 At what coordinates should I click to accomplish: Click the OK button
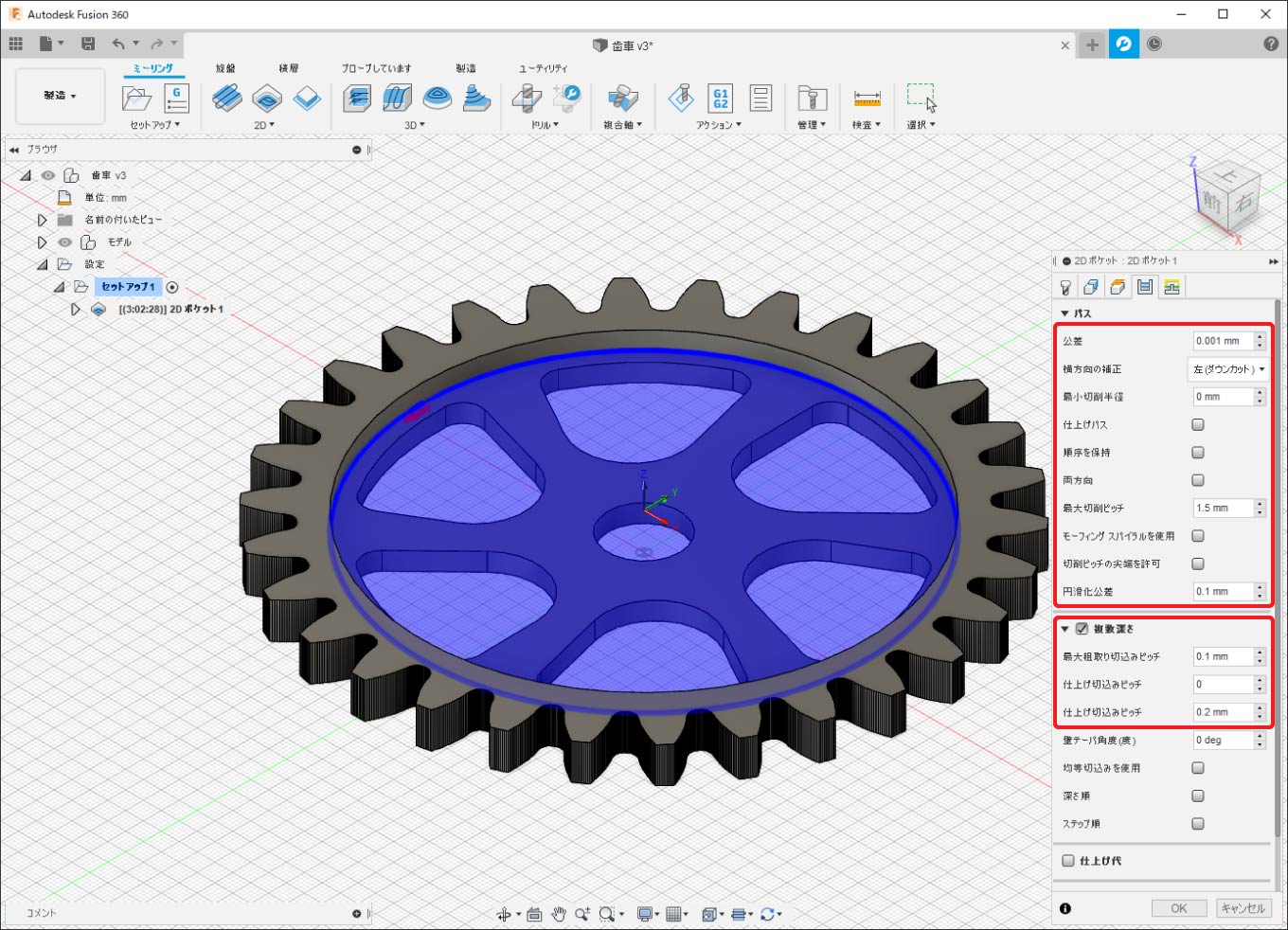1178,908
